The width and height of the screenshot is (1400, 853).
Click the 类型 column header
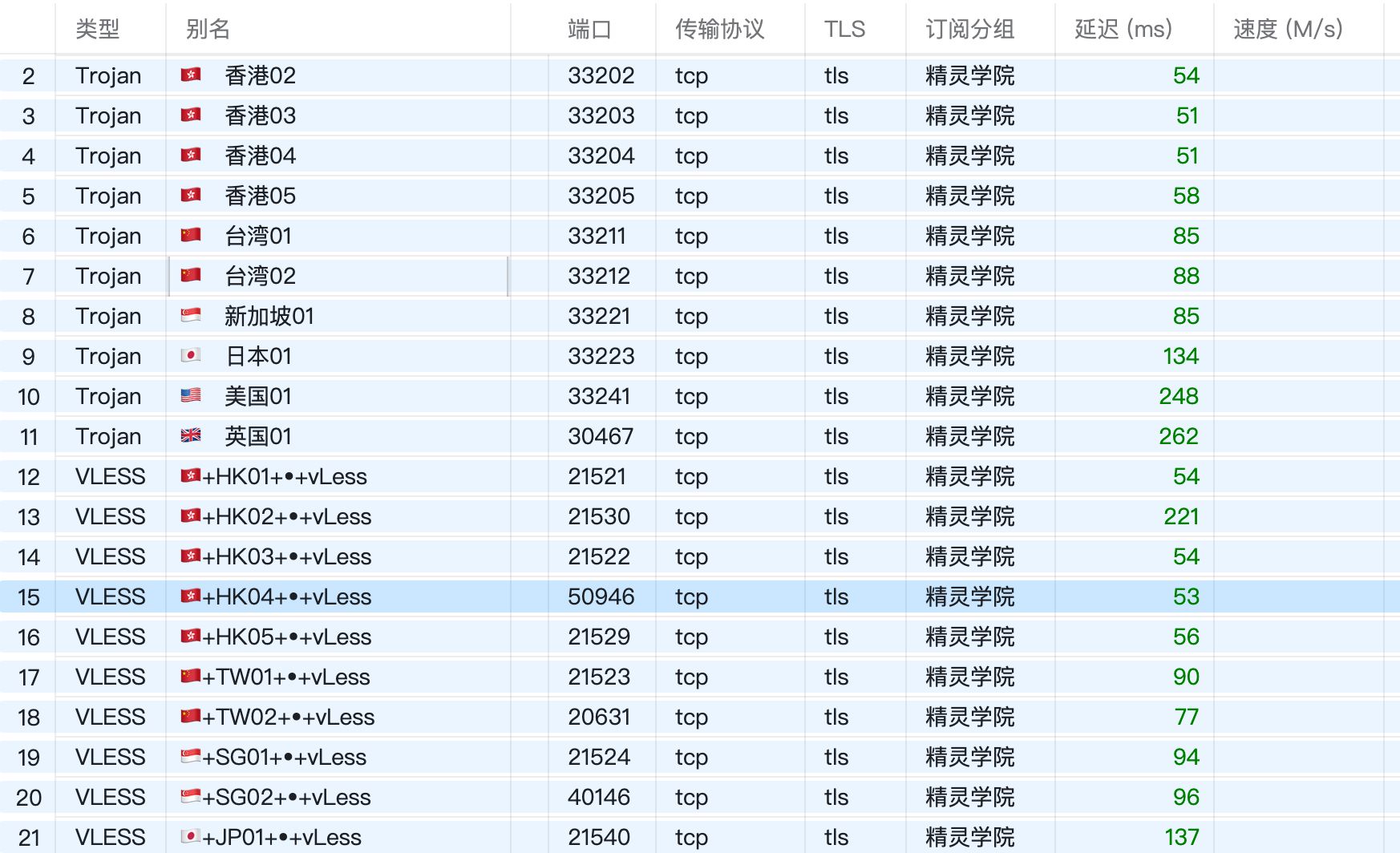pos(98,29)
